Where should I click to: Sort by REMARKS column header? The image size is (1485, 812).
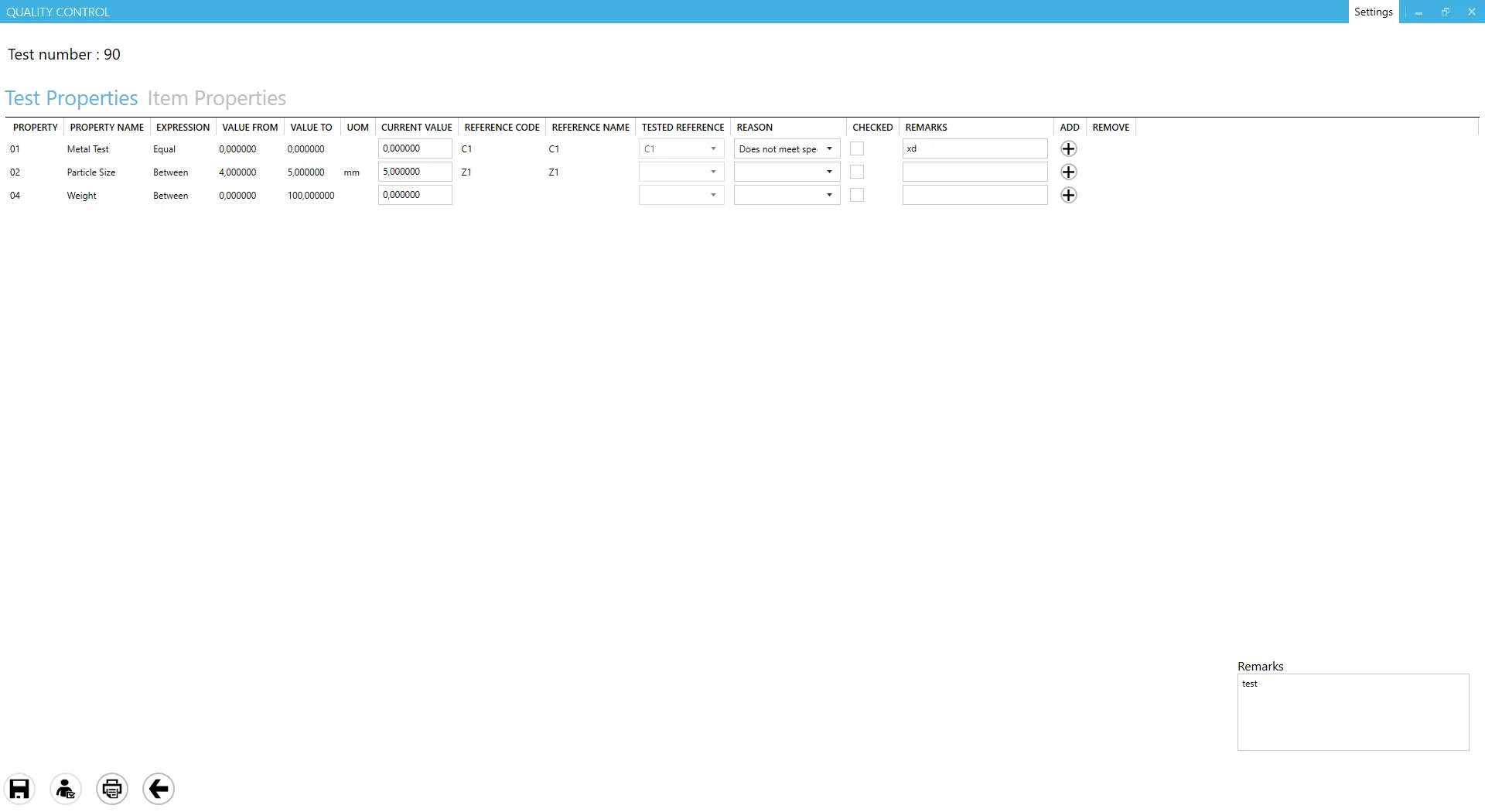pos(976,128)
